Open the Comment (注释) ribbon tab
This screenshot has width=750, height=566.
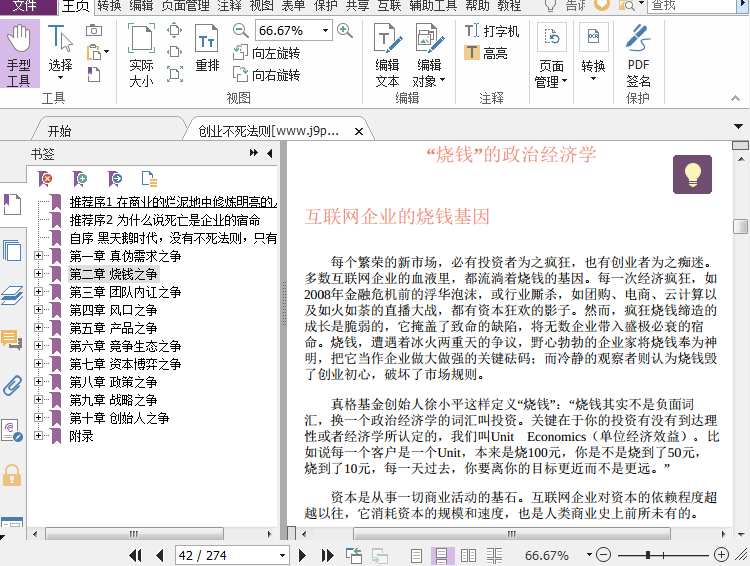pos(230,6)
